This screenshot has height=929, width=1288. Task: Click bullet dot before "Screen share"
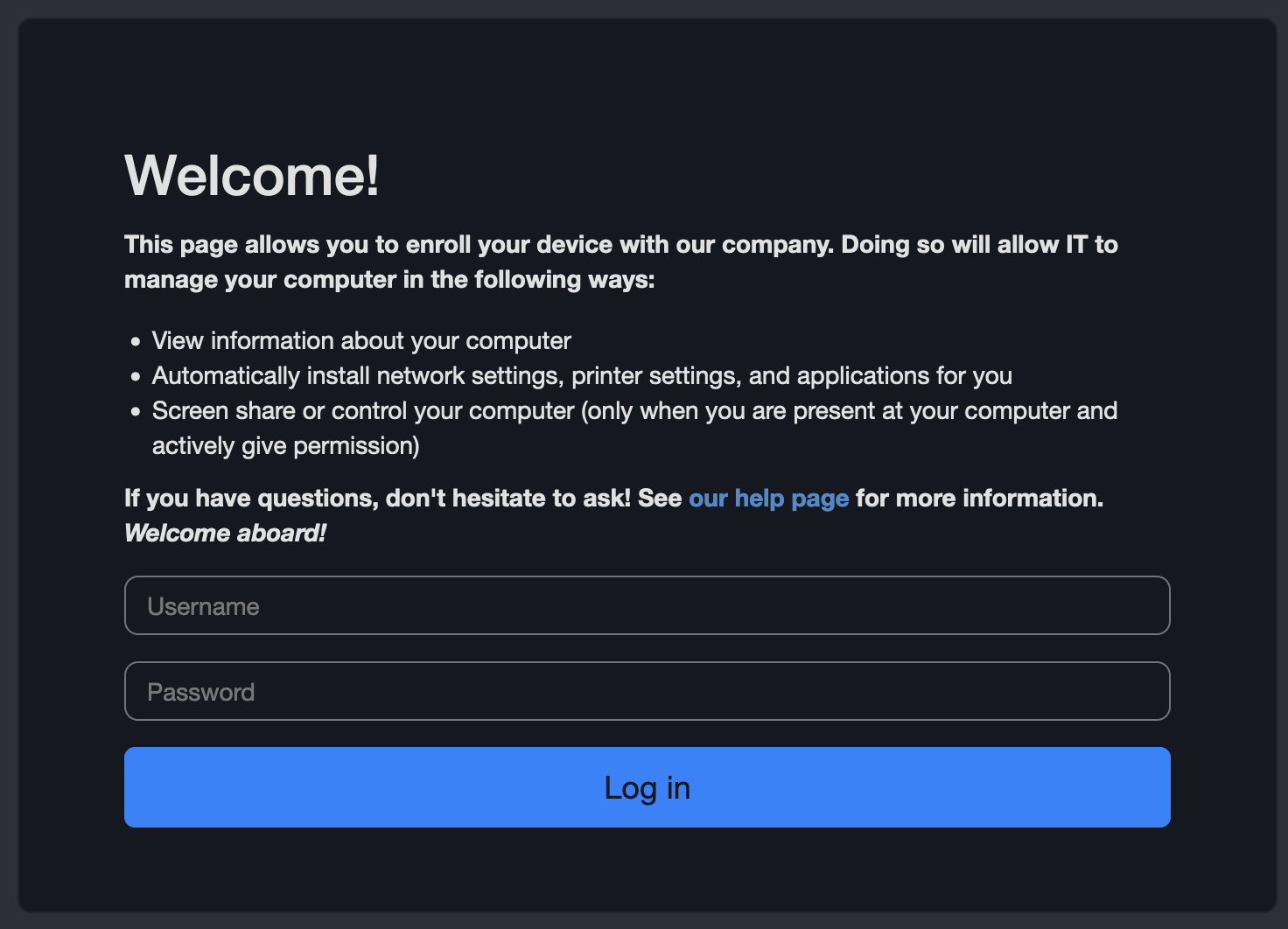pyautogui.click(x=136, y=411)
